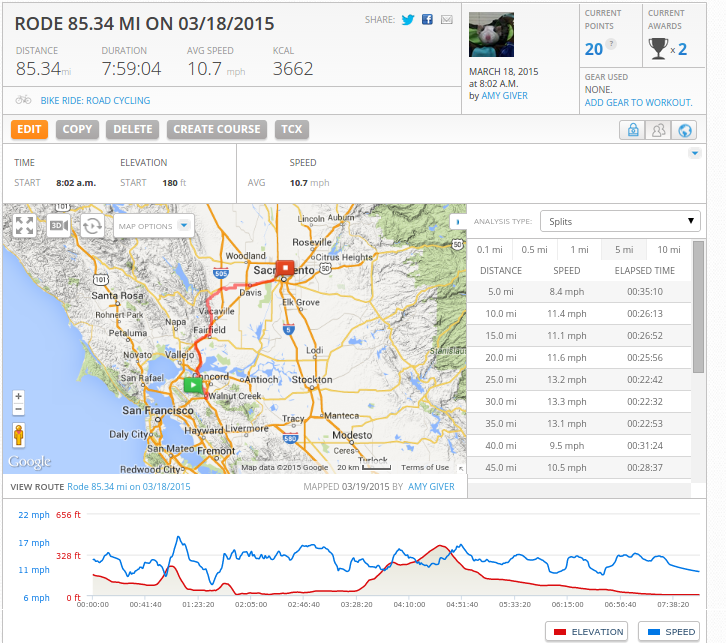Open Analysis Type Splits dropdown
Image resolution: width=726 pixels, height=643 pixels.
click(x=620, y=221)
